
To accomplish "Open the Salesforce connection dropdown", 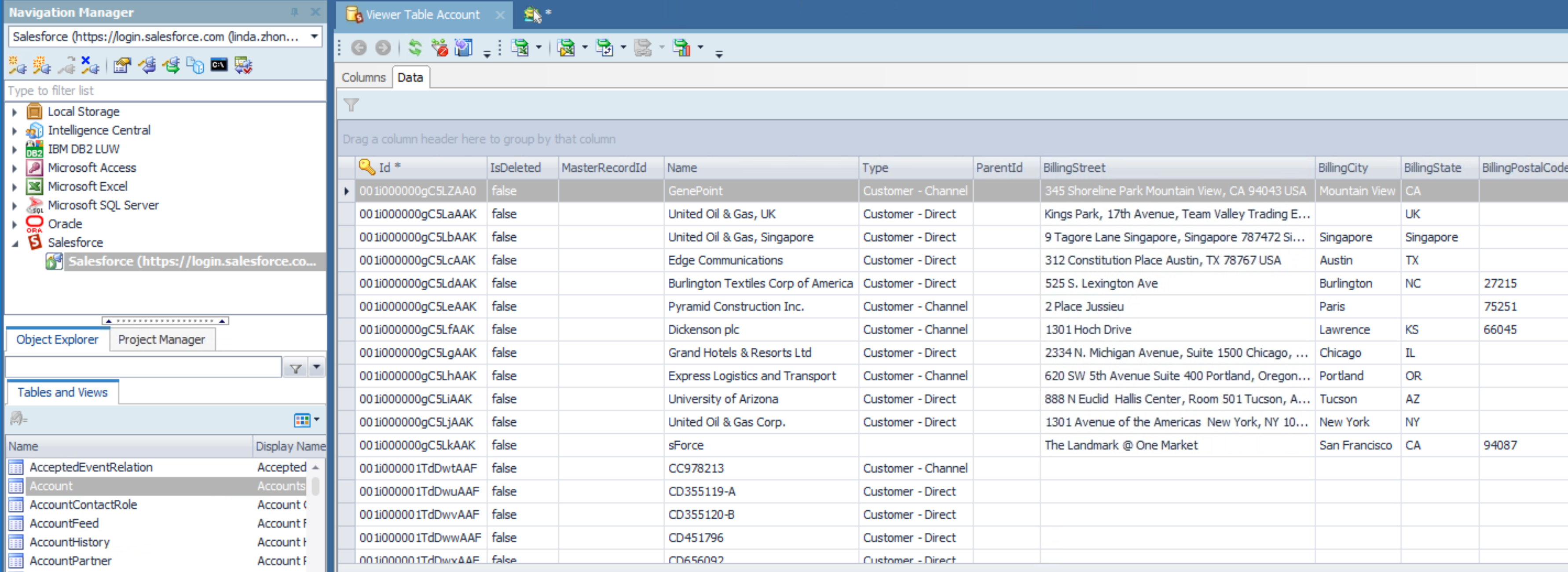I will [314, 37].
